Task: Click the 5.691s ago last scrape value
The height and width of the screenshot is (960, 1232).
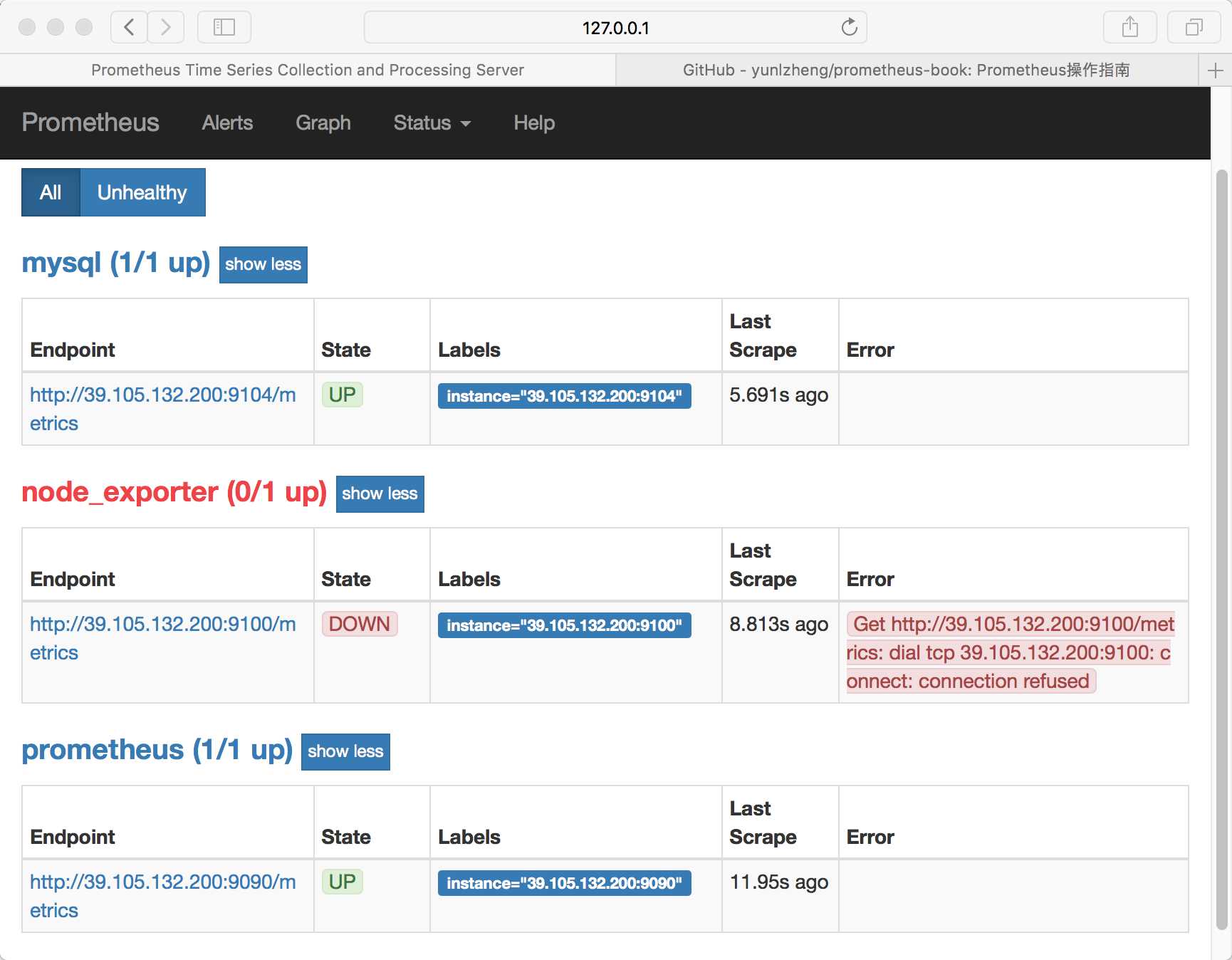Action: coord(779,395)
